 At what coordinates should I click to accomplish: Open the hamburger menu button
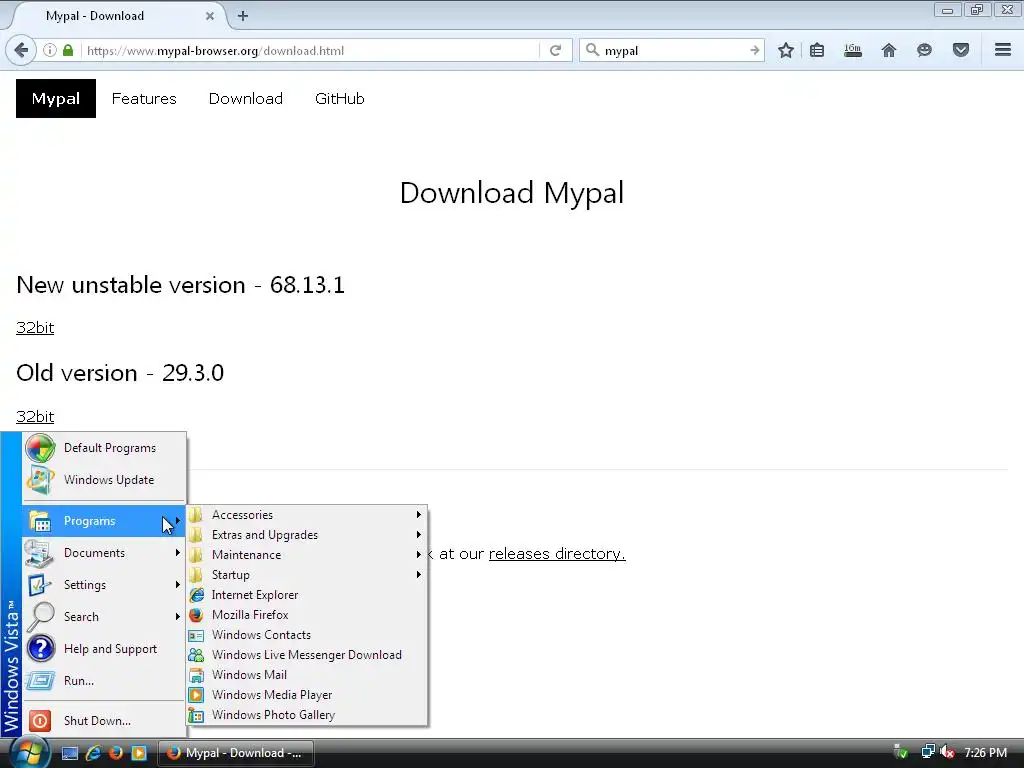1003,50
